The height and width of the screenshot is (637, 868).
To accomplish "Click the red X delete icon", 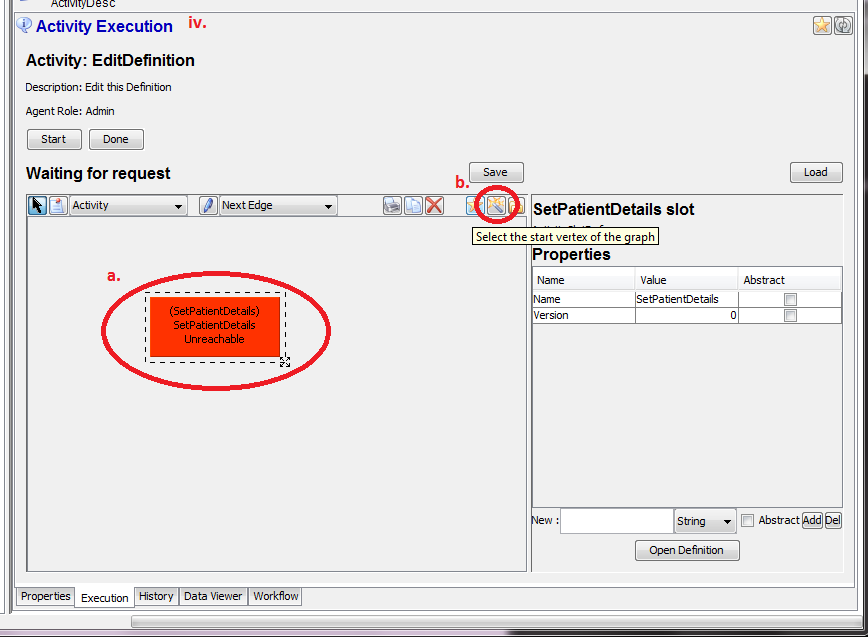I will (x=434, y=206).
